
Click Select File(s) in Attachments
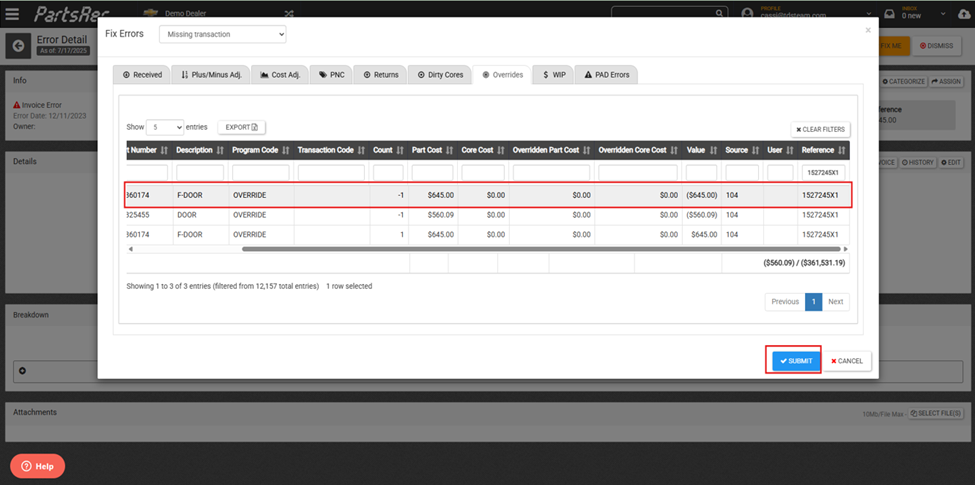pyautogui.click(x=936, y=413)
